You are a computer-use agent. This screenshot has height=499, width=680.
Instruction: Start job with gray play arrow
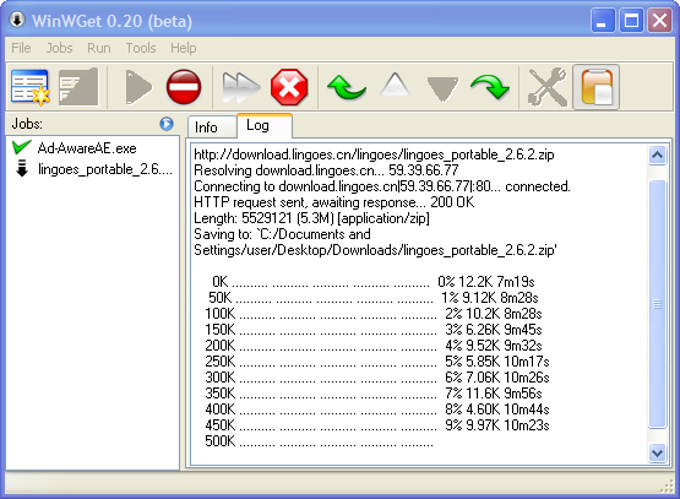pyautogui.click(x=138, y=87)
